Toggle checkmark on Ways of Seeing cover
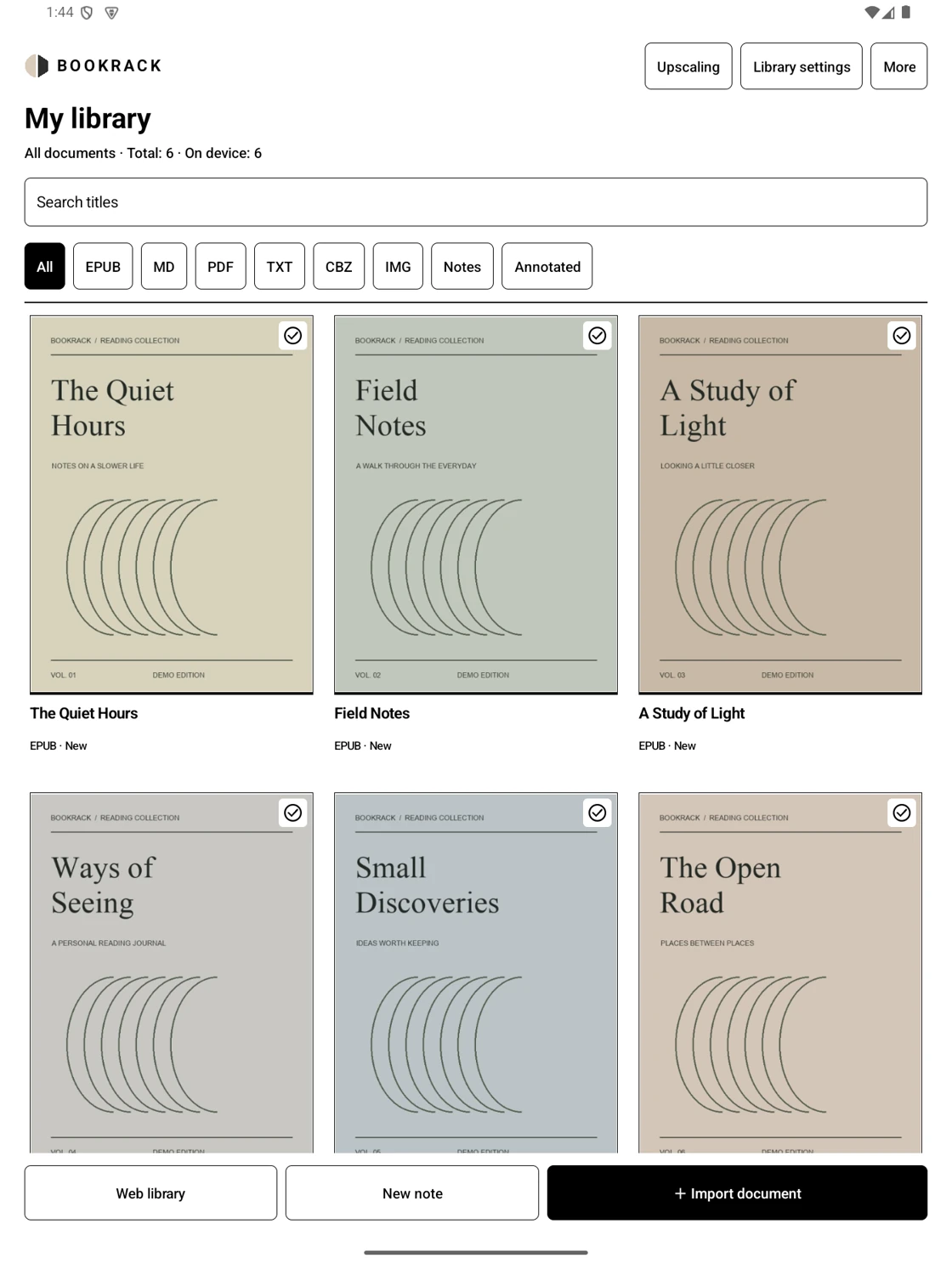Viewport: 952px width, 1269px height. pyautogui.click(x=293, y=813)
